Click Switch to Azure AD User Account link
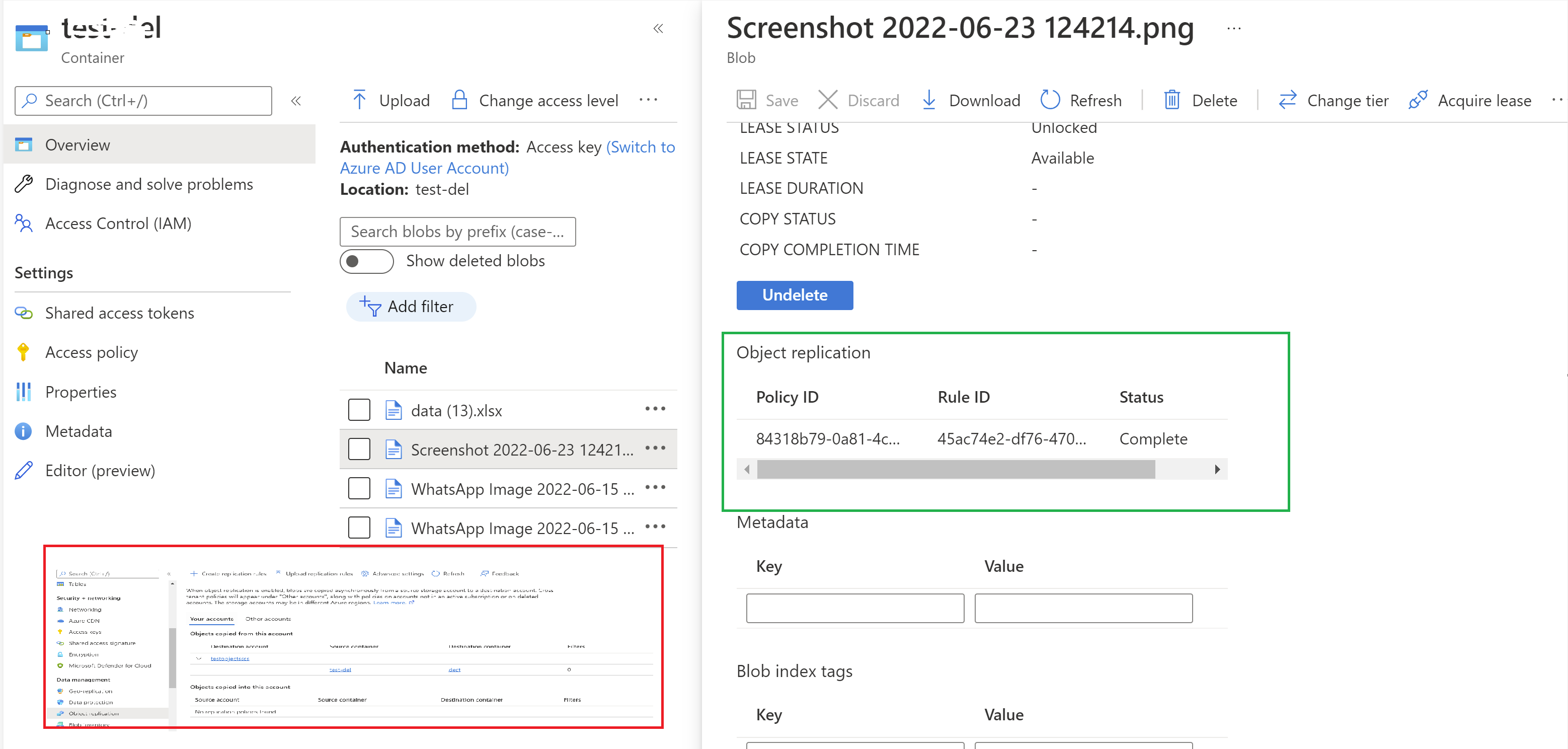 [x=508, y=157]
